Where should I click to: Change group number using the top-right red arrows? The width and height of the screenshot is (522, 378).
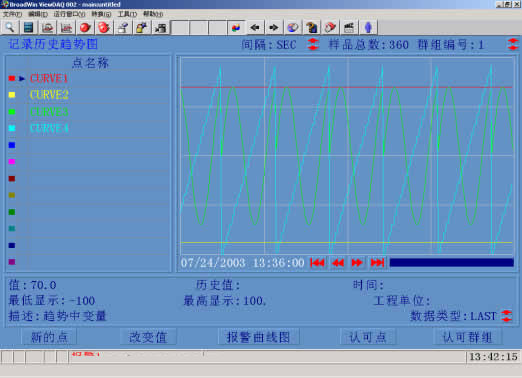pos(513,44)
